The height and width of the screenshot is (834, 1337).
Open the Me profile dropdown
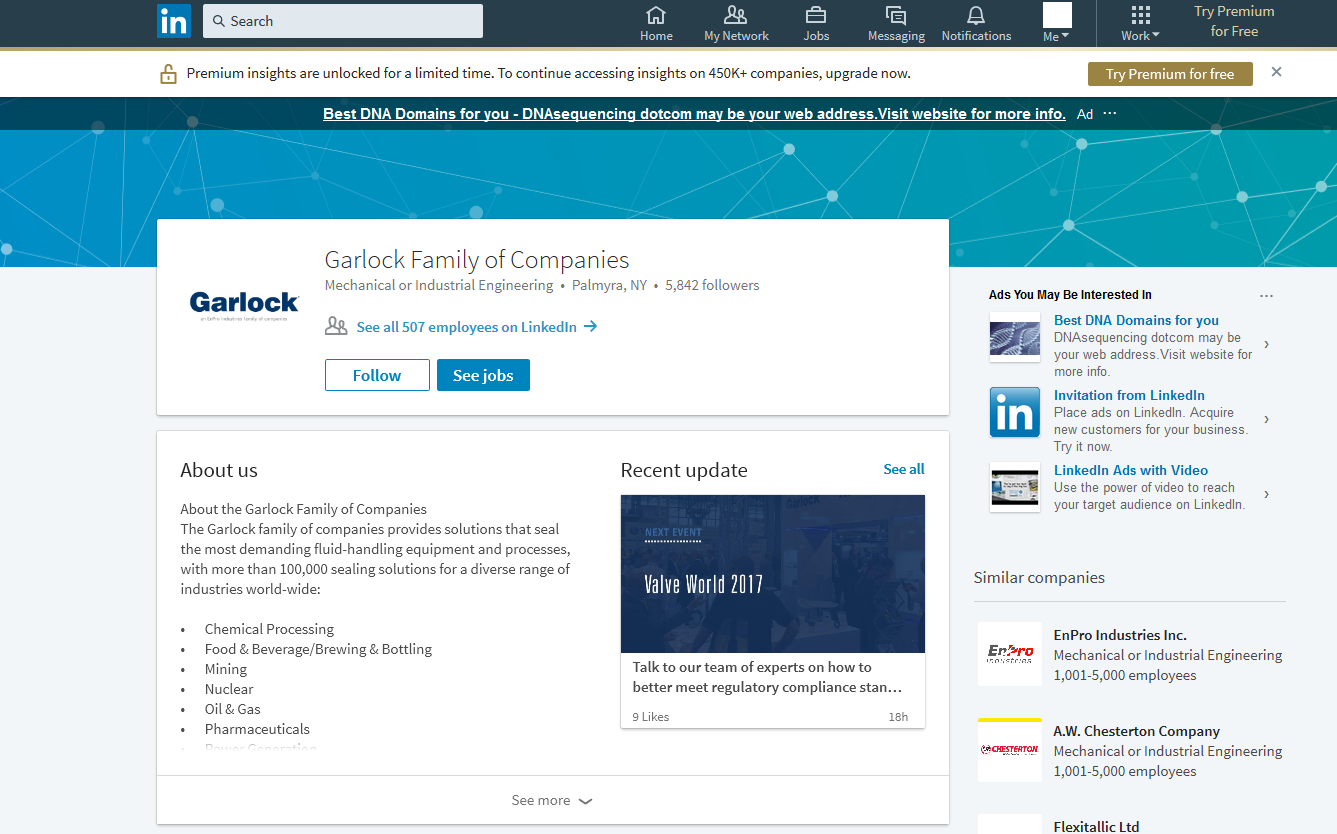(x=1057, y=23)
